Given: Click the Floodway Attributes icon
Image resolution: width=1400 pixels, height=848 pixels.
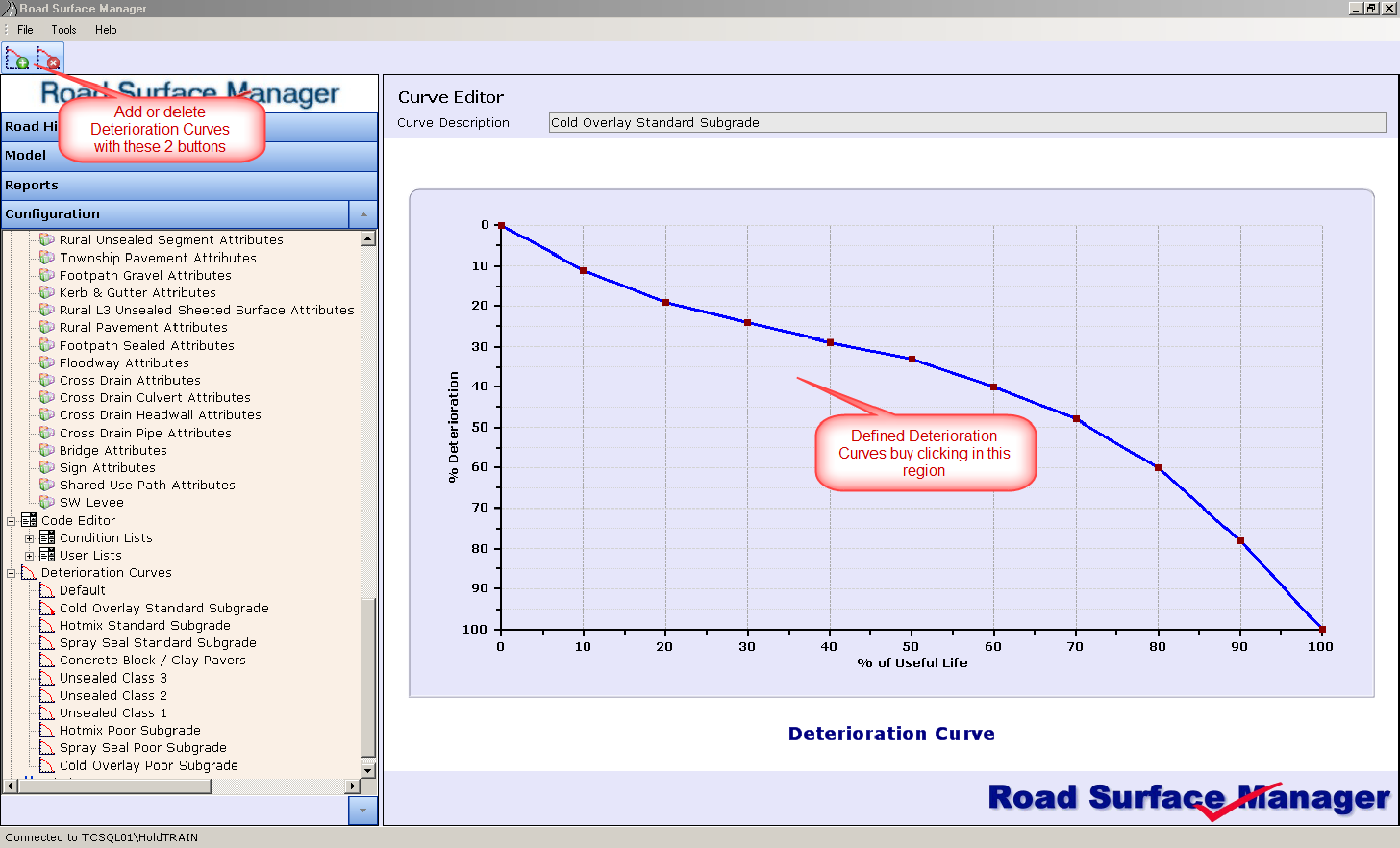Looking at the screenshot, I should click(46, 362).
